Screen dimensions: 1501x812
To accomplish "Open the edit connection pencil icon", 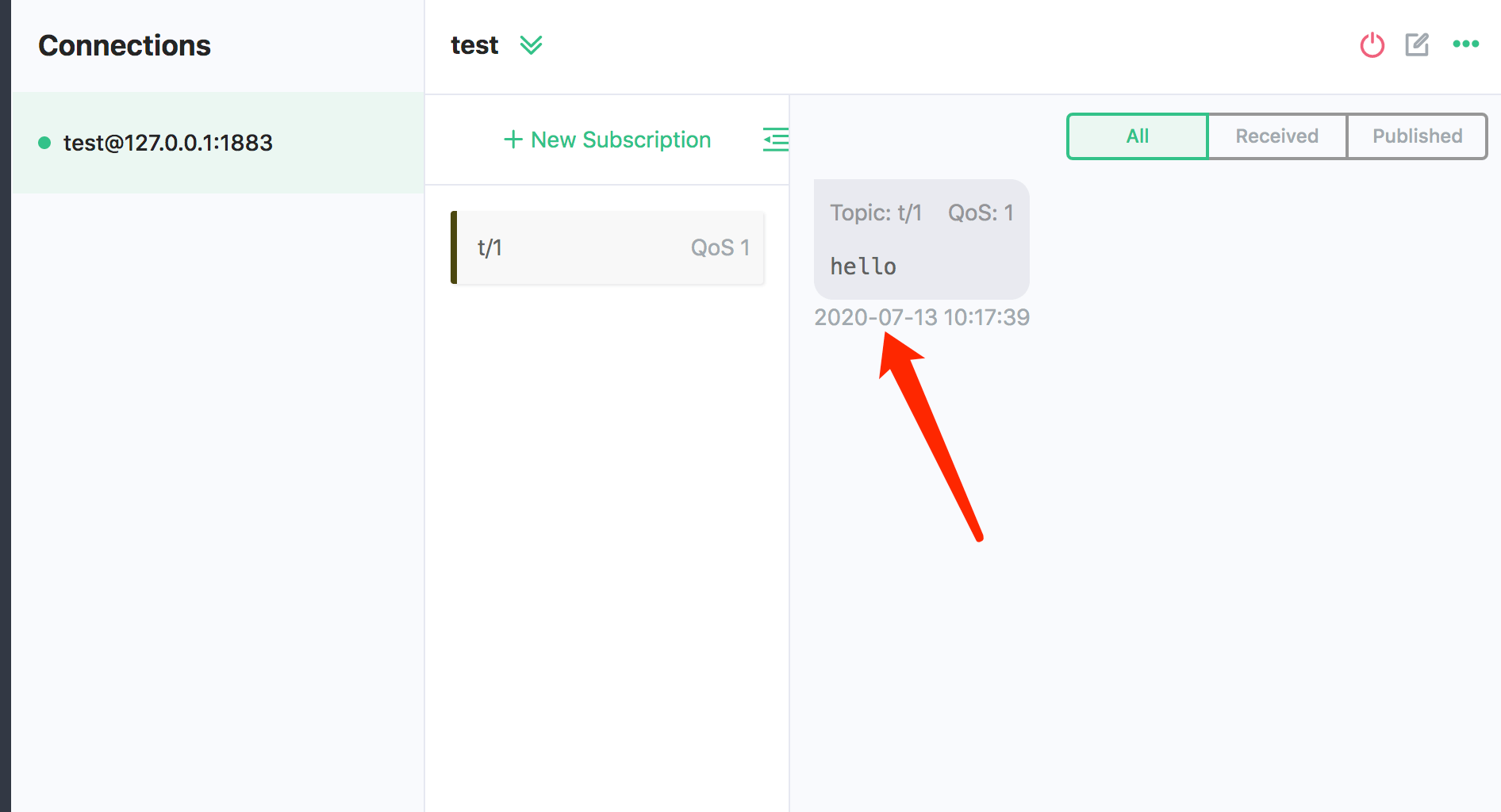I will 1417,44.
